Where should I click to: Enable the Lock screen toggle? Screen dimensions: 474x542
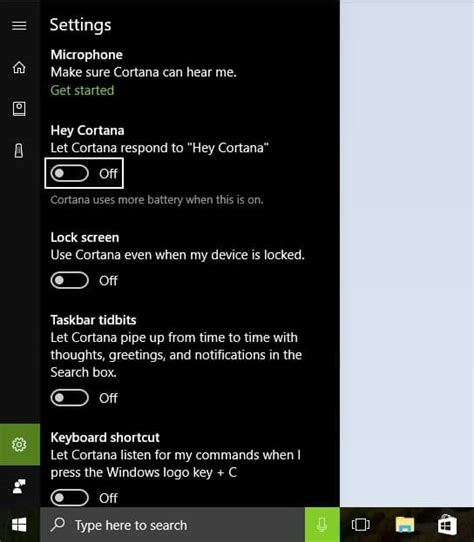click(70, 280)
